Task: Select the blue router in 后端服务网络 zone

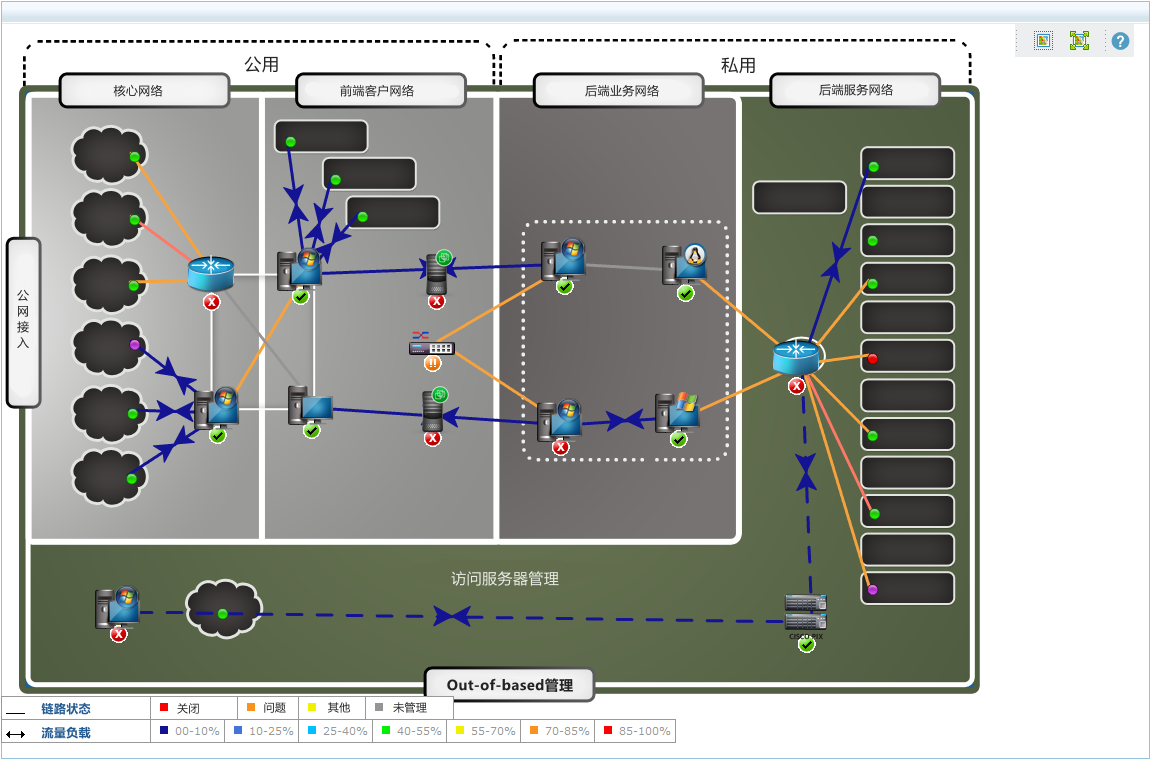Action: 796,356
